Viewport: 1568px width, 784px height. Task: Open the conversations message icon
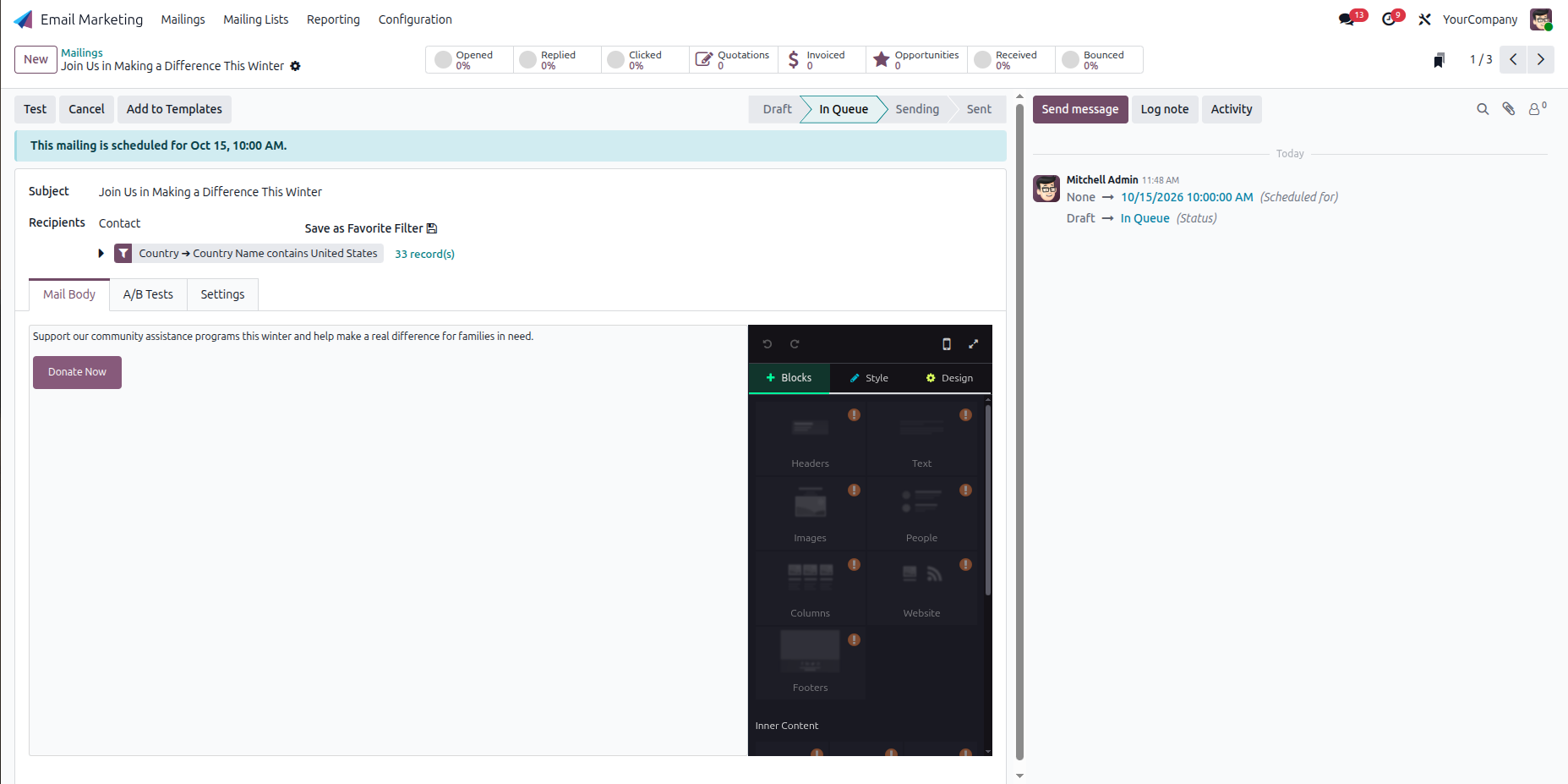click(1347, 19)
